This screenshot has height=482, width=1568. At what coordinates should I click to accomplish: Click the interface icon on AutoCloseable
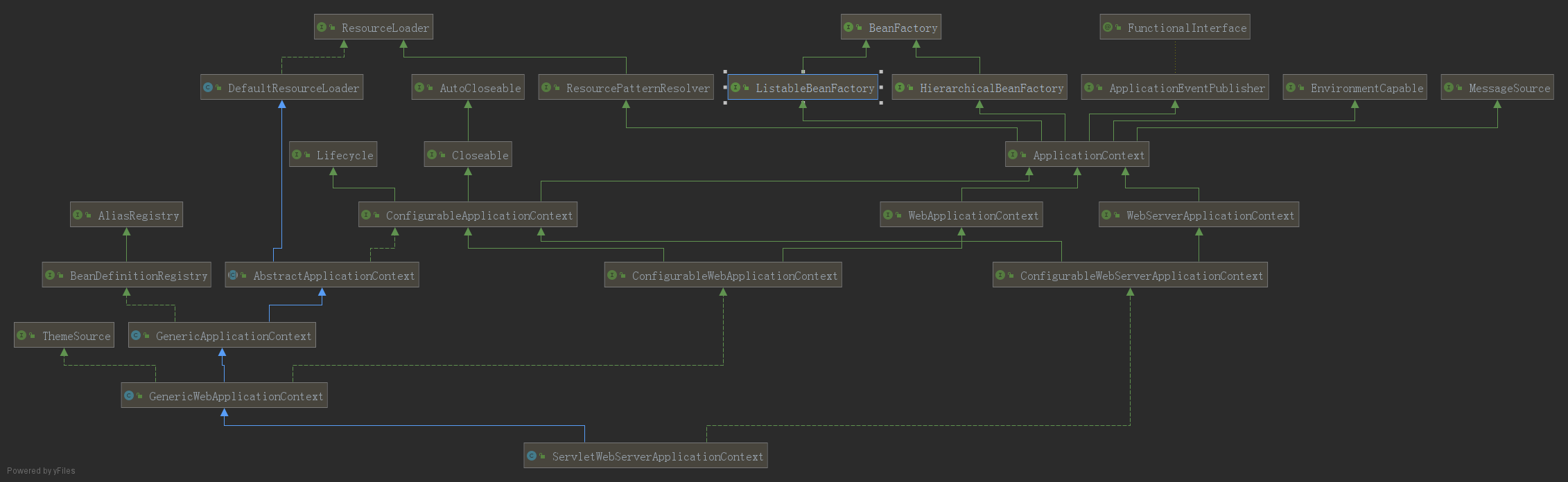tap(419, 87)
